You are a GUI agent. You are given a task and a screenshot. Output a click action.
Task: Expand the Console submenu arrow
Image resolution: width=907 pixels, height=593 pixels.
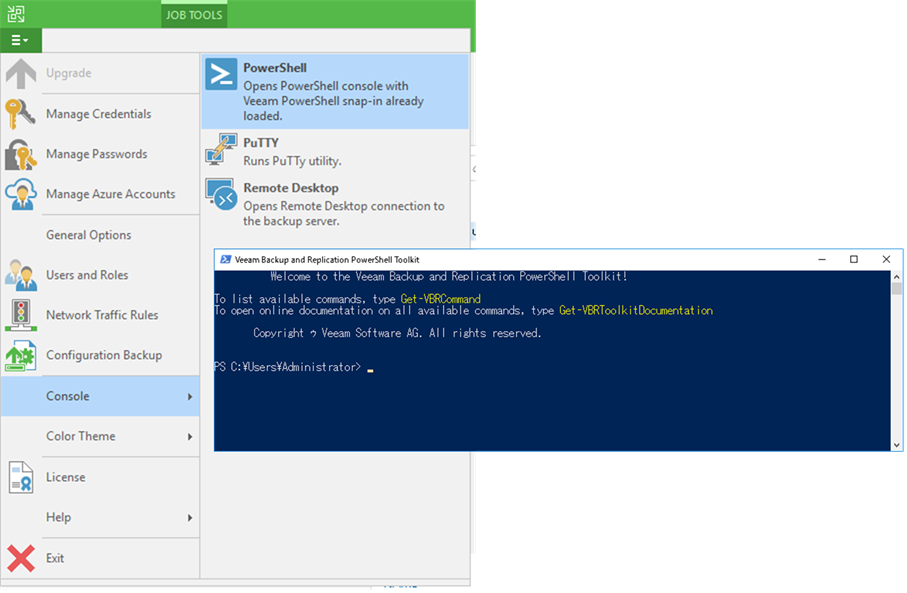[190, 396]
